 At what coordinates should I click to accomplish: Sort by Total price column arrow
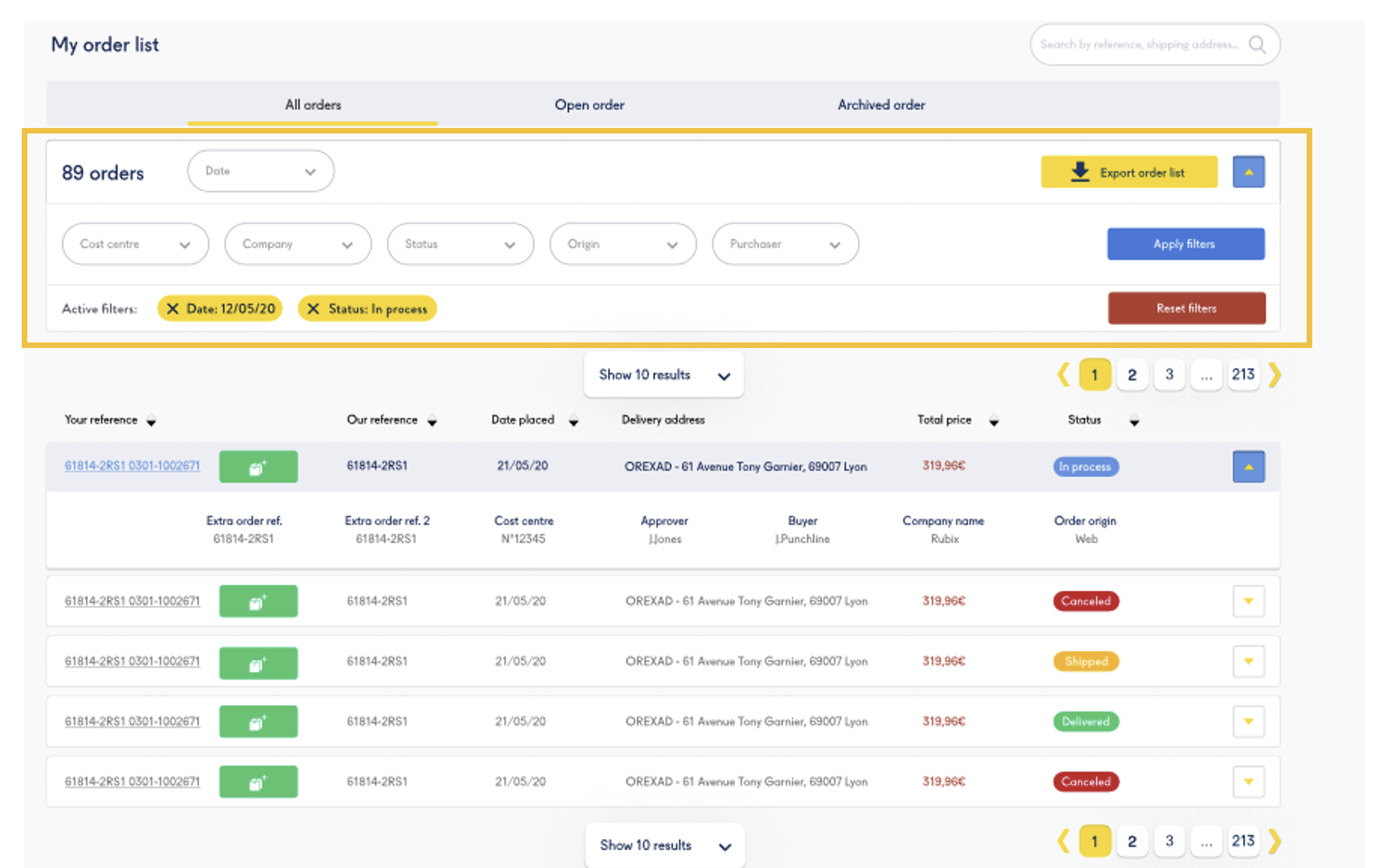(x=994, y=421)
